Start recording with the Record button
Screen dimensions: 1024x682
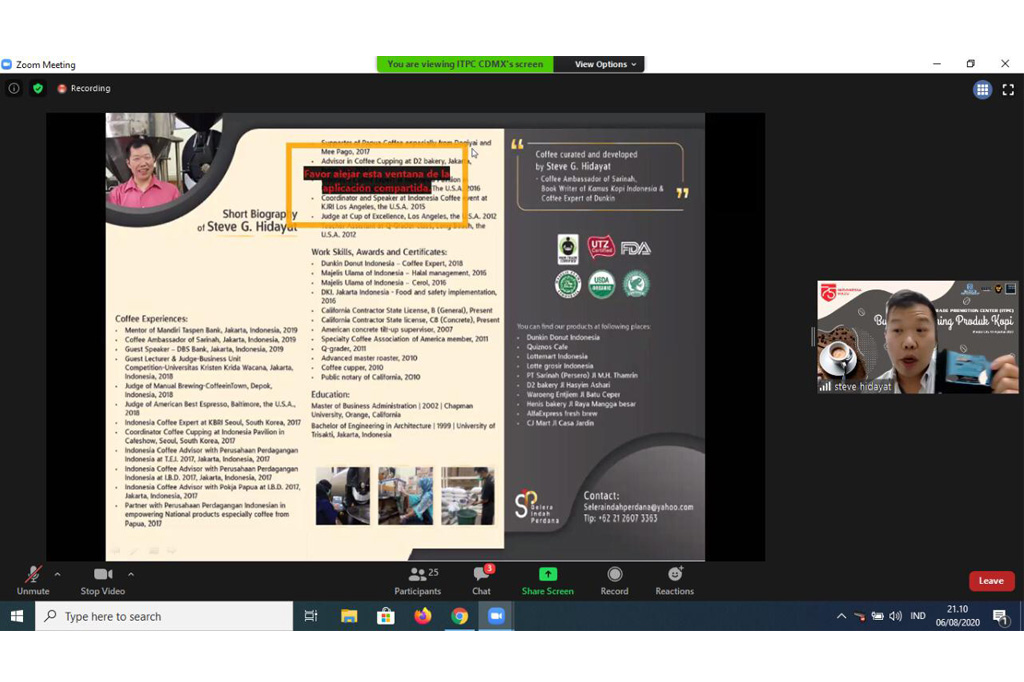(615, 580)
